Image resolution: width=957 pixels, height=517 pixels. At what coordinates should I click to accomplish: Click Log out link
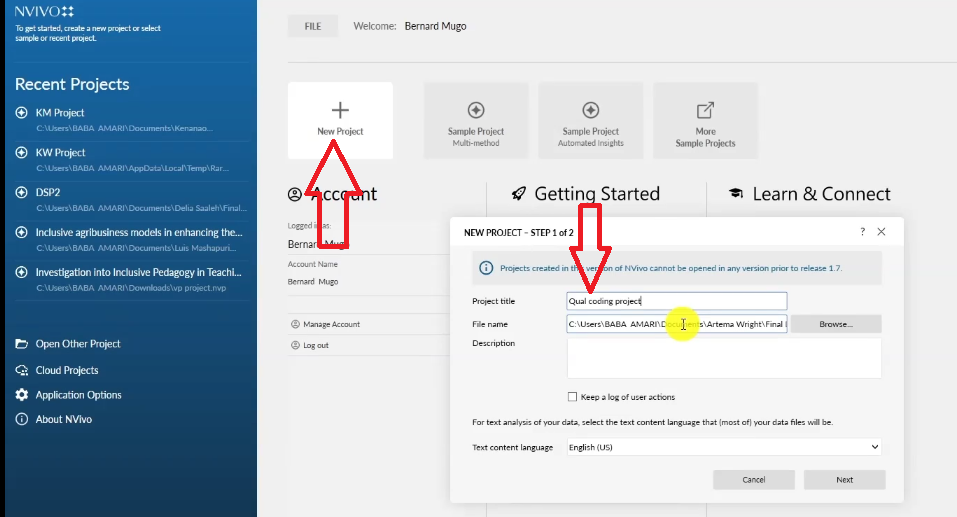(315, 345)
